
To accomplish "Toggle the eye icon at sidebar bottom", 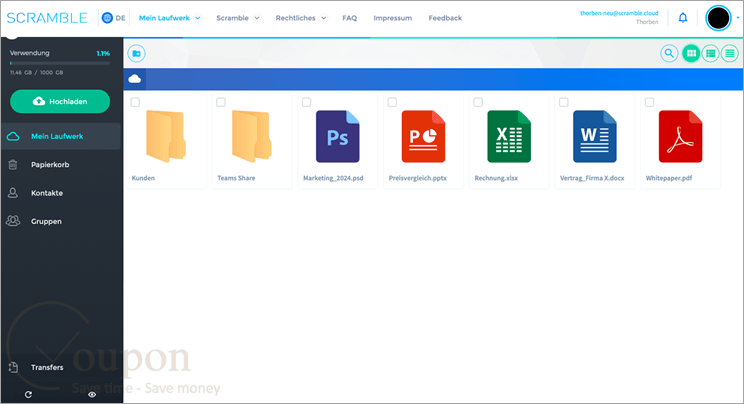I will click(92, 395).
